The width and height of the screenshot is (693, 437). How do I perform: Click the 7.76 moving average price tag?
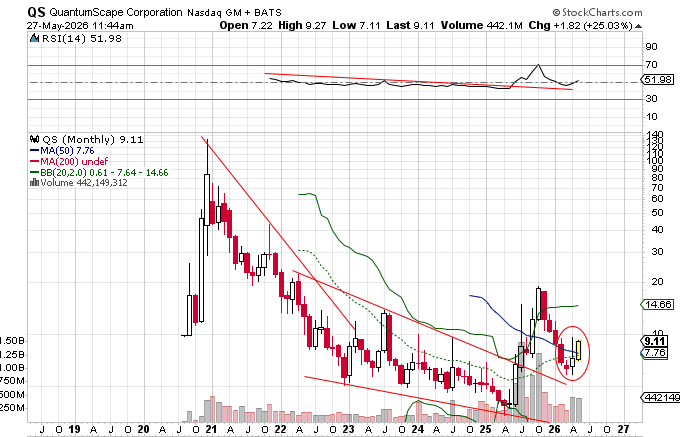tap(654, 353)
